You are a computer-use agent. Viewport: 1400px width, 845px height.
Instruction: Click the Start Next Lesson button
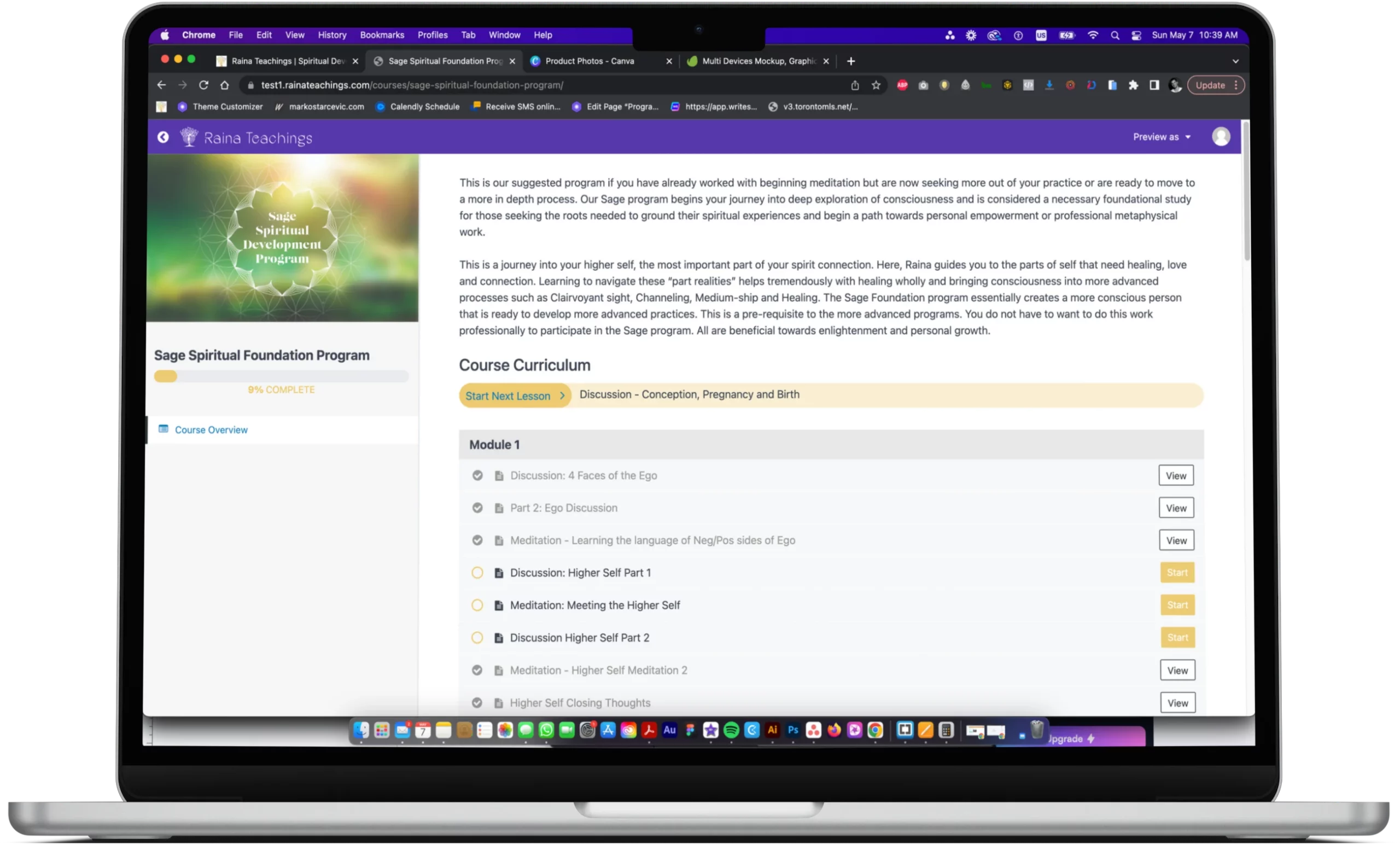[514, 396]
